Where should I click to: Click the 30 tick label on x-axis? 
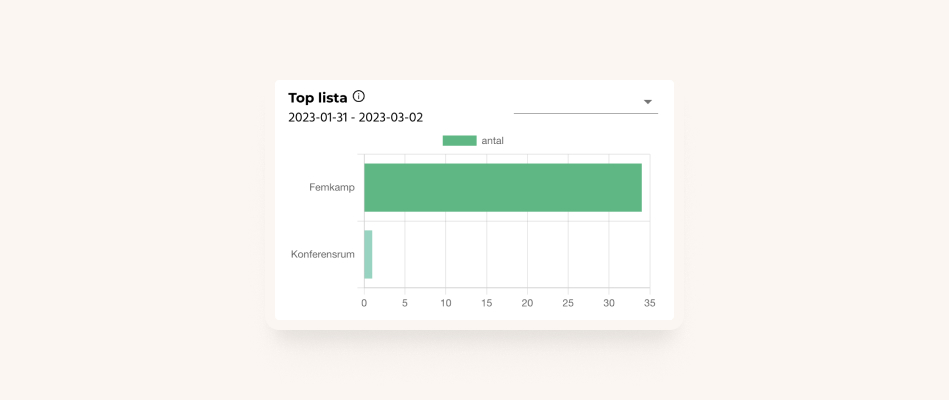pyautogui.click(x=609, y=302)
